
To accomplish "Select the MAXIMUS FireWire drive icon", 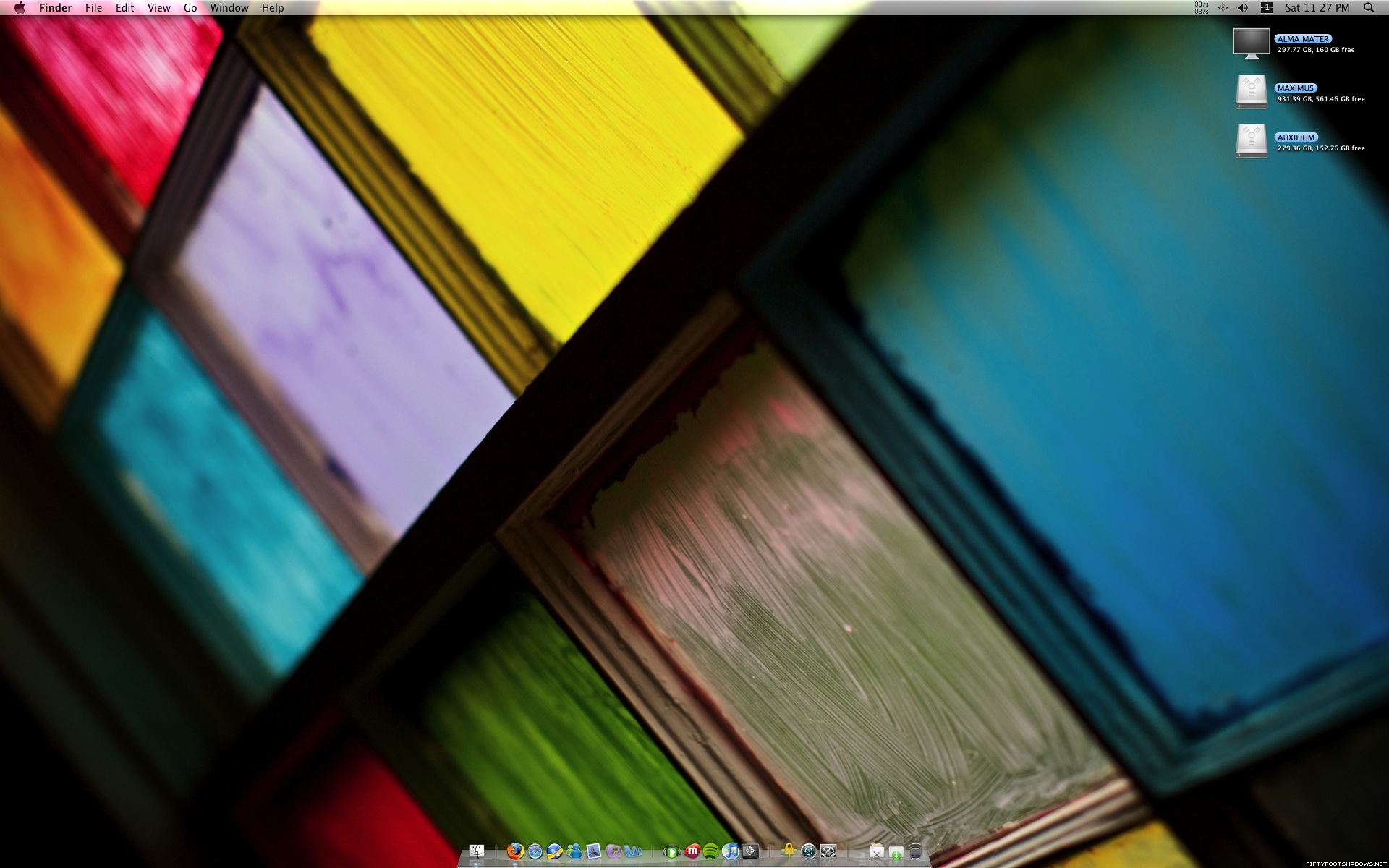I will (x=1252, y=92).
